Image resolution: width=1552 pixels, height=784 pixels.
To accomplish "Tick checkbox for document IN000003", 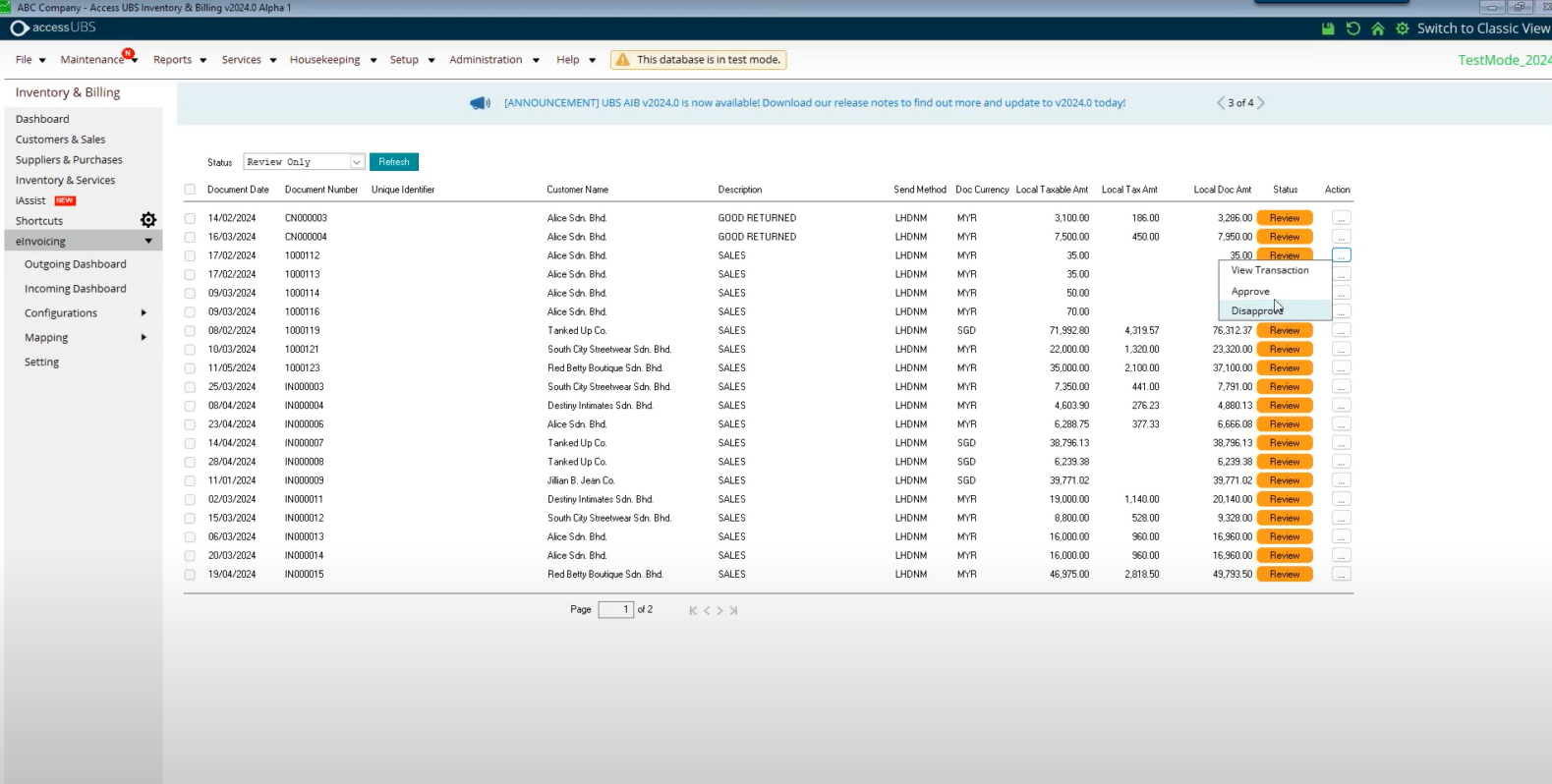I will [x=190, y=387].
